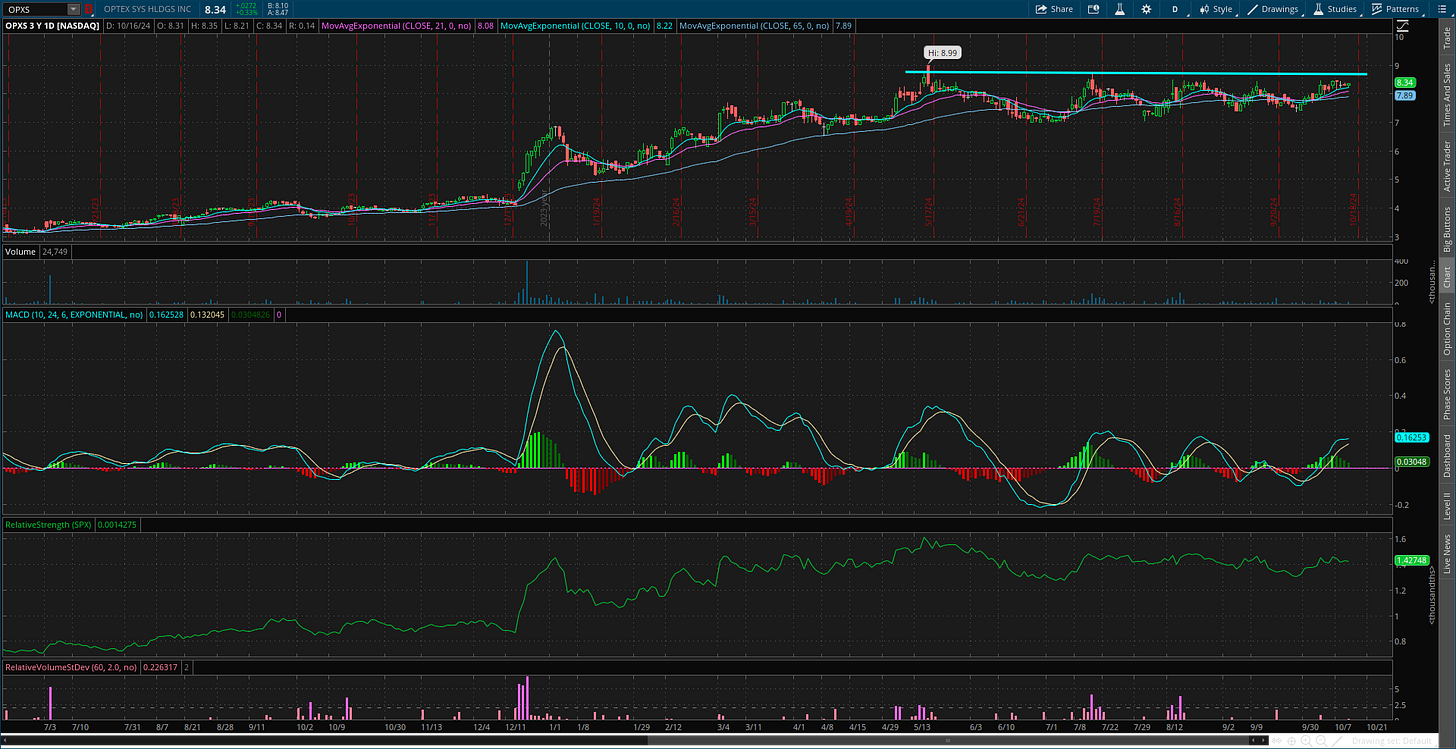1456x749 pixels.
Task: Click the MovAvgExponential (CLOSE, 10, 0, no) label
Action: (x=576, y=24)
